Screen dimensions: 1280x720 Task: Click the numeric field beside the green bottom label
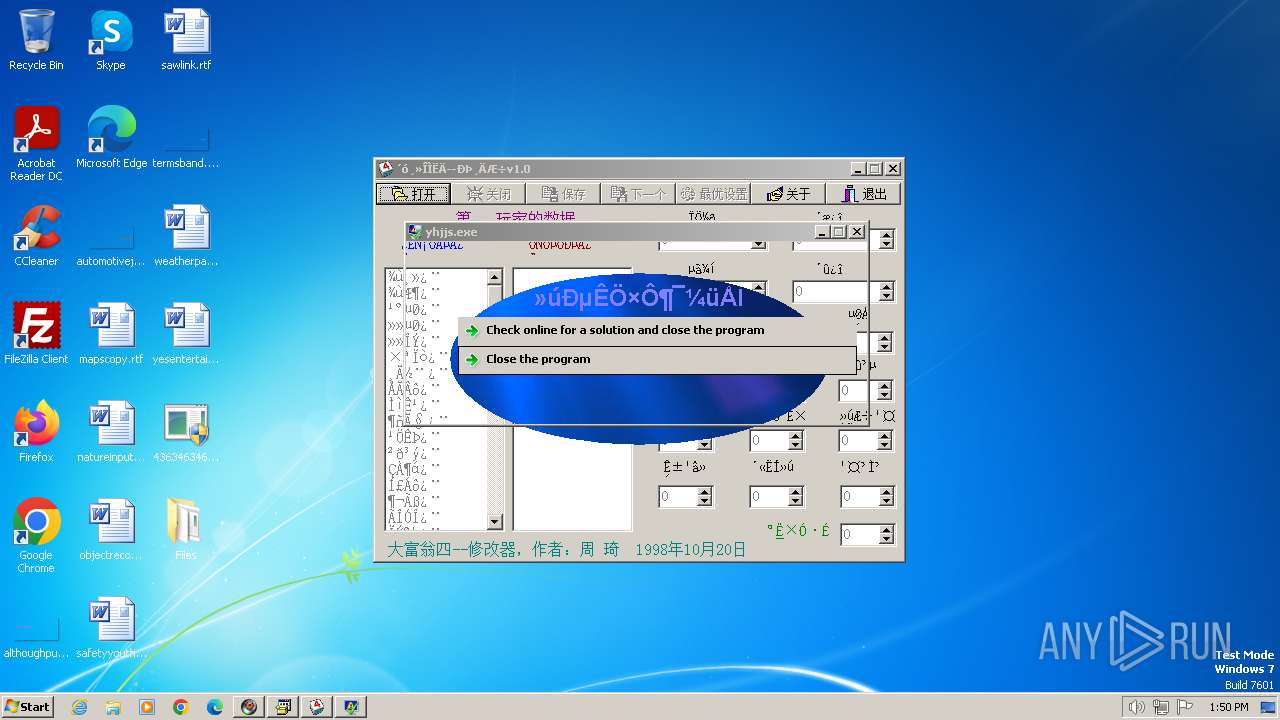point(859,535)
